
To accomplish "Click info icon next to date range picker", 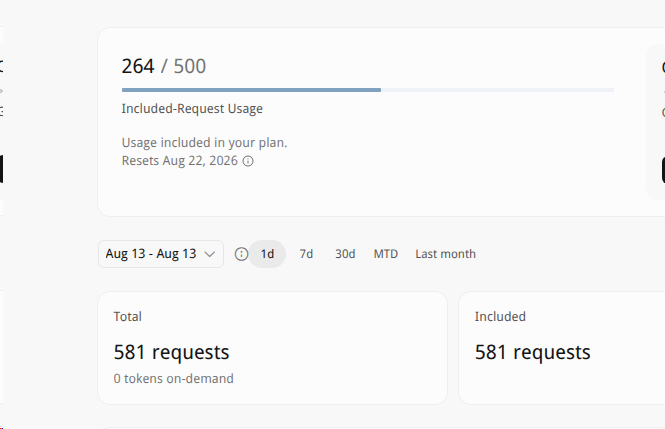I will pos(241,254).
